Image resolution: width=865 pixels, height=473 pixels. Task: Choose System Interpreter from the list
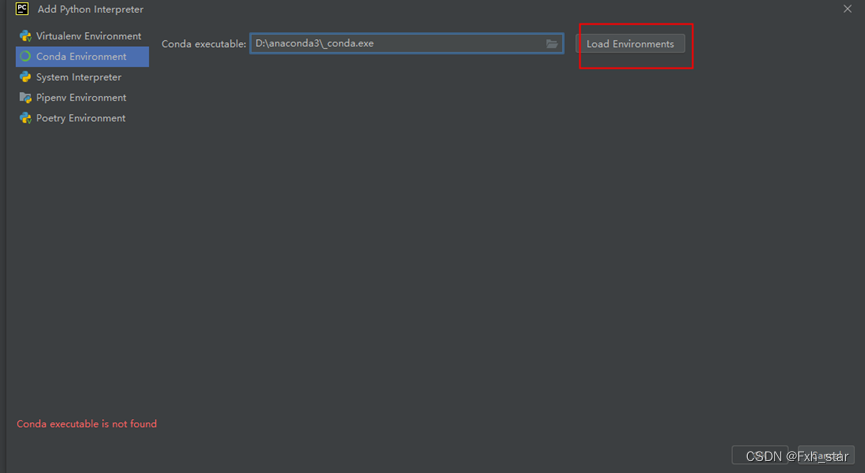click(82, 77)
